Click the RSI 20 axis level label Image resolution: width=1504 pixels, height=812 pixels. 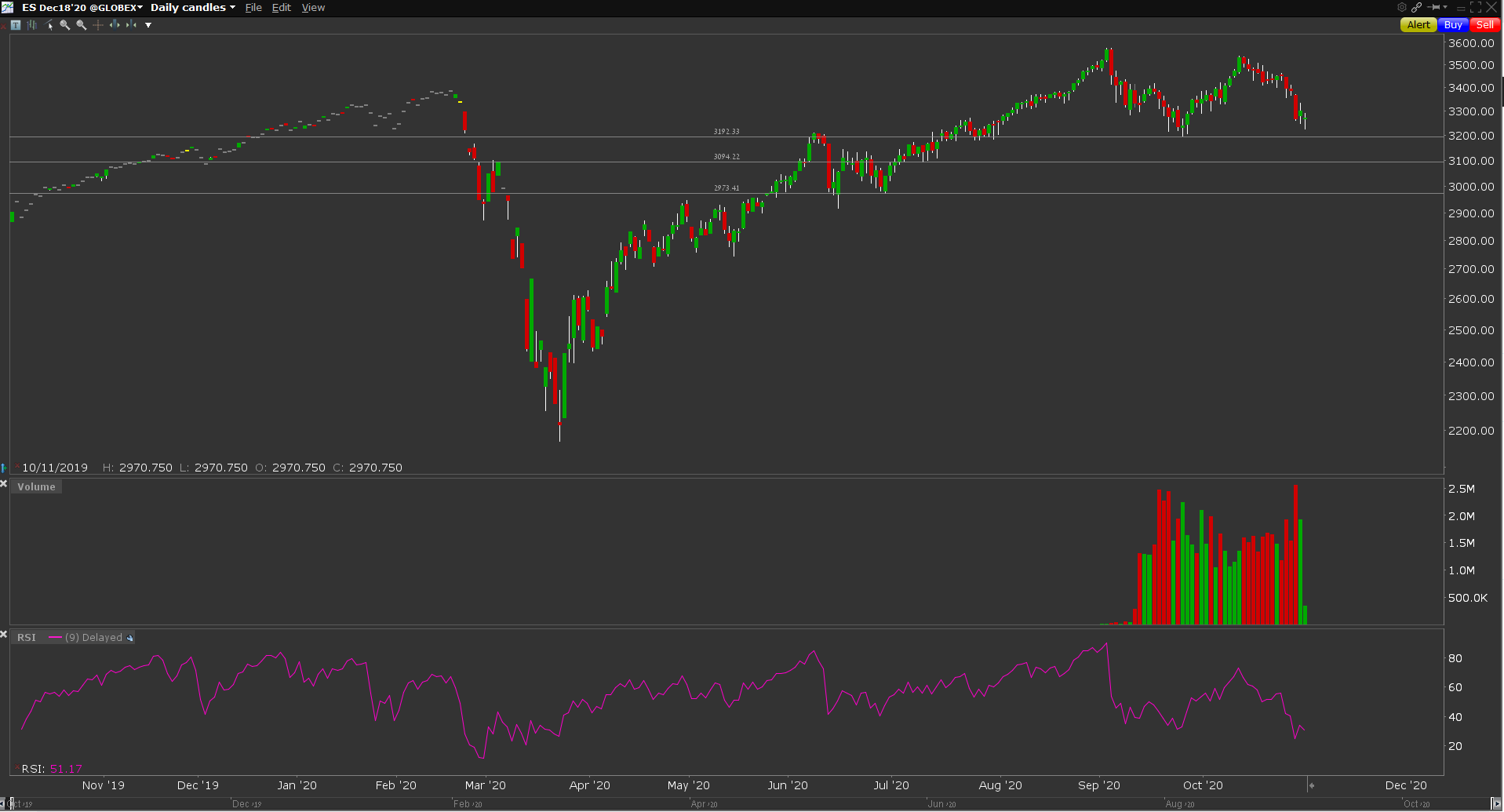point(1455,746)
